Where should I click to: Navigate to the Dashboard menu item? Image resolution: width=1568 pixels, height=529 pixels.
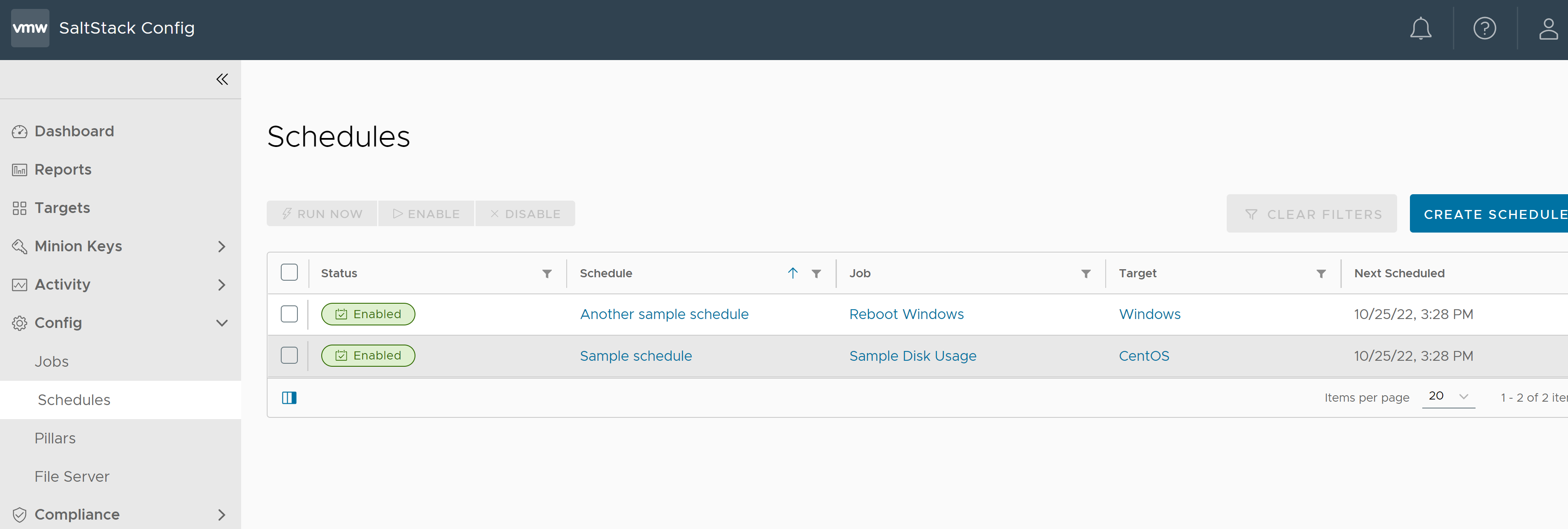pyautogui.click(x=75, y=131)
